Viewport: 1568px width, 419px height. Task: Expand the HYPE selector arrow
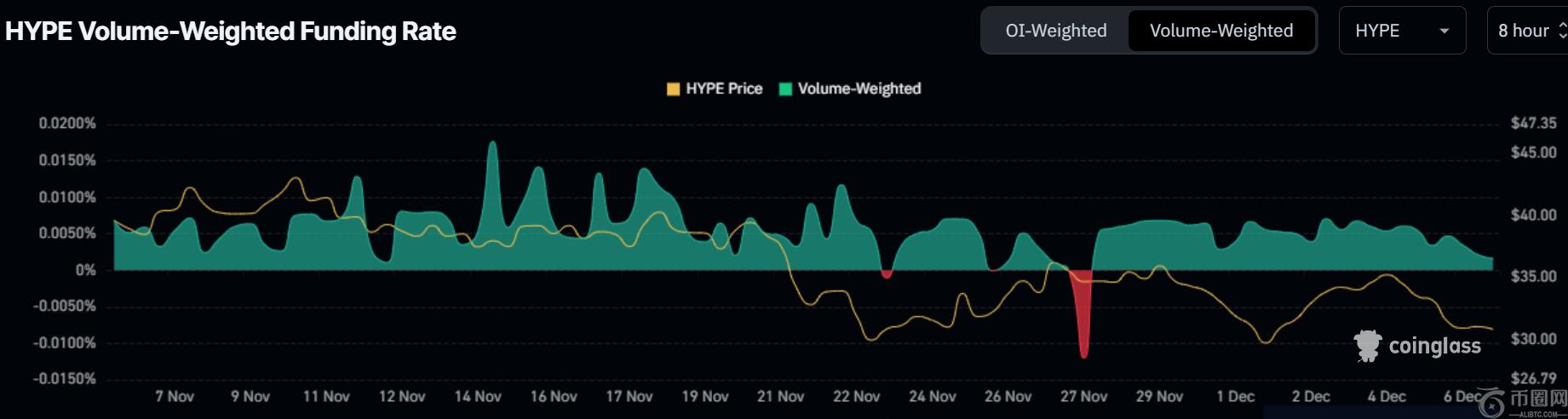pos(1444,32)
